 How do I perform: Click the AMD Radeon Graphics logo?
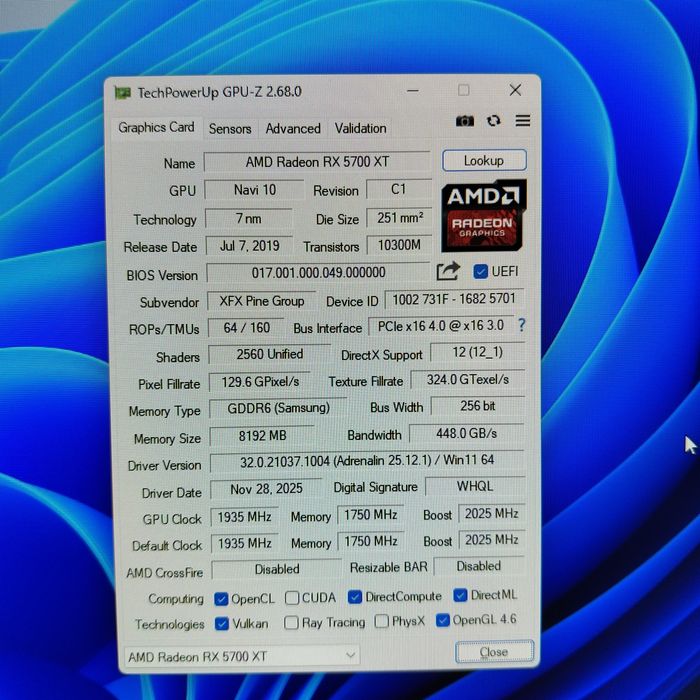tap(484, 216)
